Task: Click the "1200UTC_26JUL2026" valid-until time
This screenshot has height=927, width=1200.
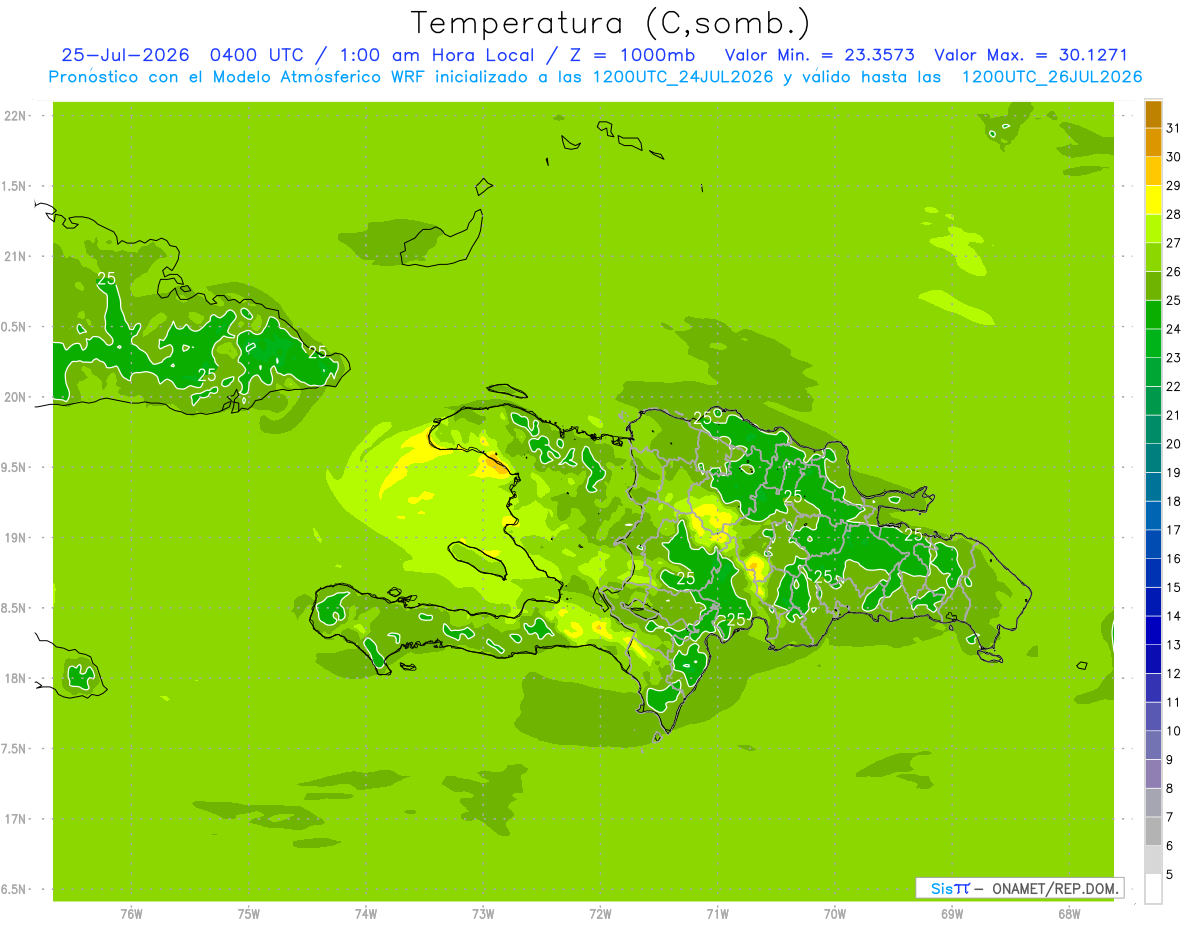Action: coord(1052,77)
